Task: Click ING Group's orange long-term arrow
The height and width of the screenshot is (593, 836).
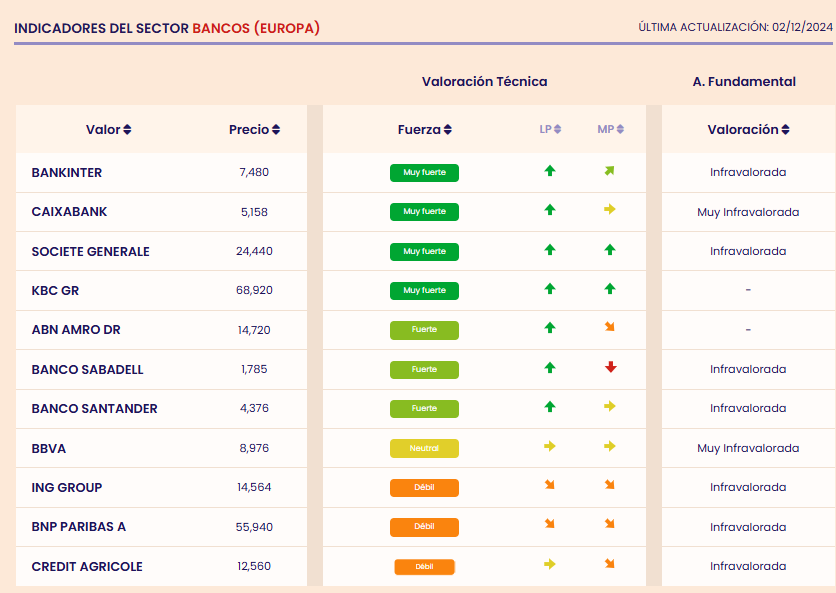Action: [x=549, y=486]
